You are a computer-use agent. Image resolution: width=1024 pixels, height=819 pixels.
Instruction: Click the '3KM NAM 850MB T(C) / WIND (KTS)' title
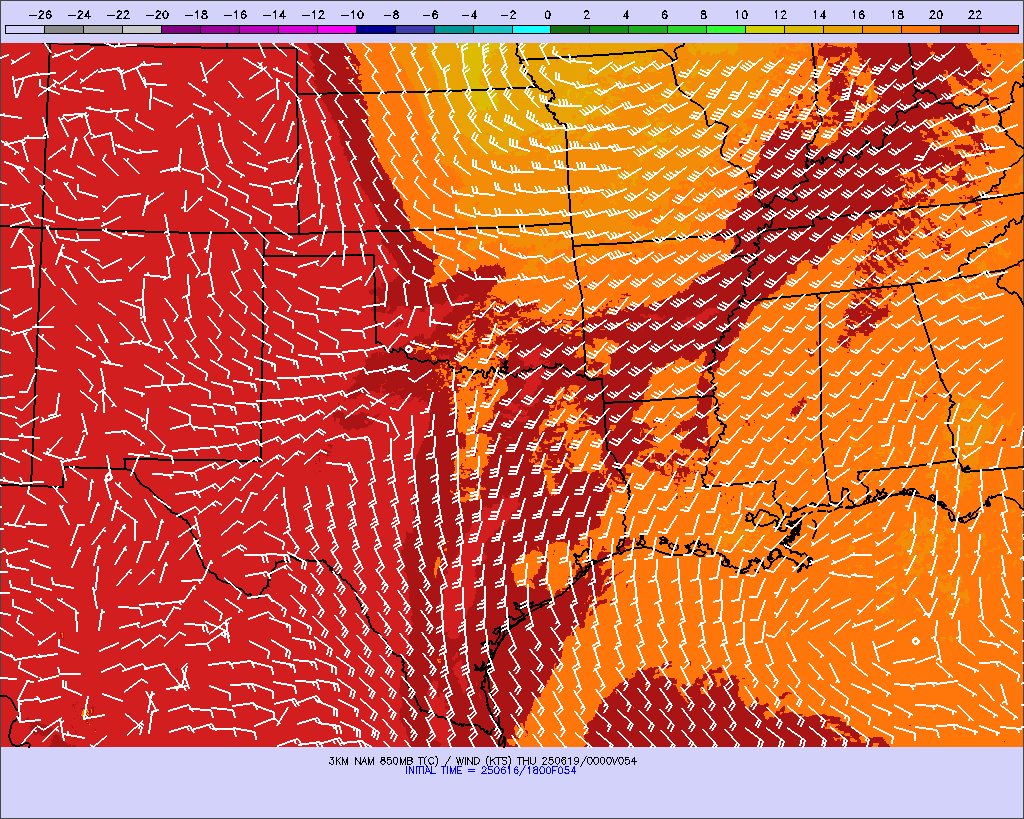click(x=421, y=761)
